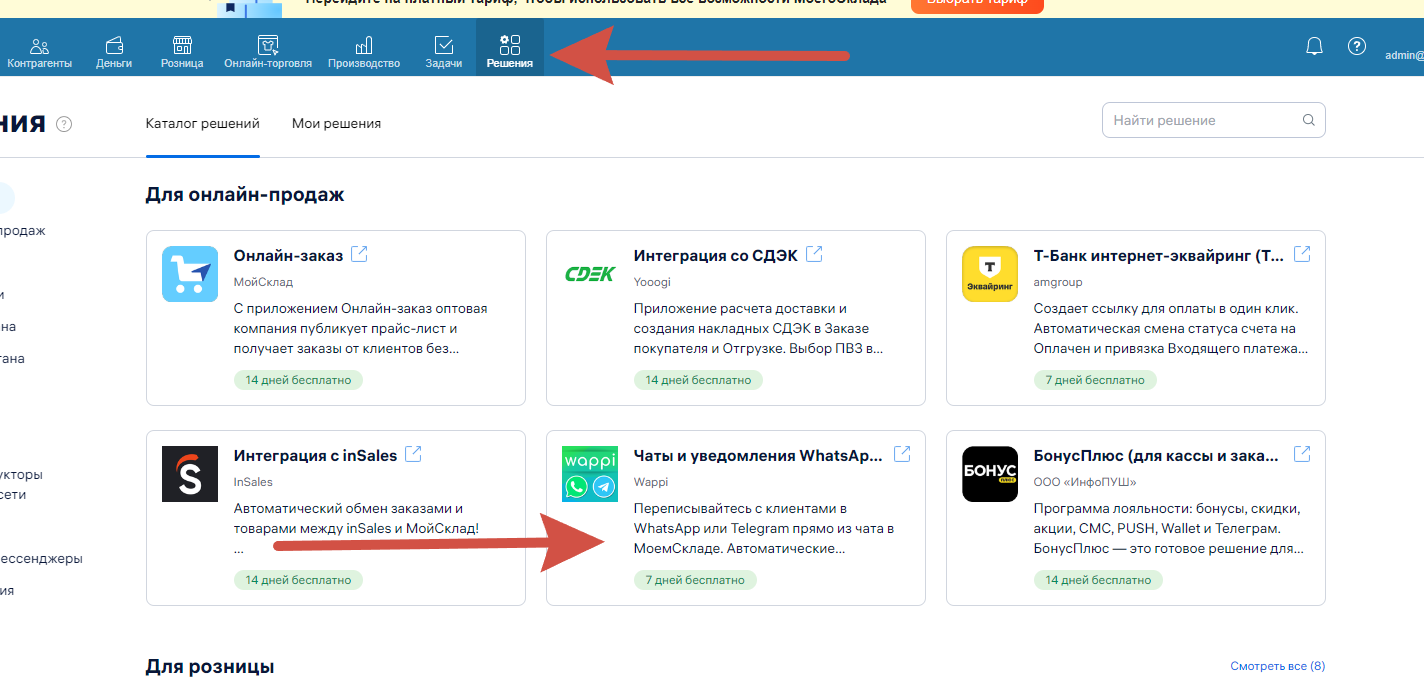Open the notifications bell icon
This screenshot has width=1424, height=682.
pos(1314,46)
